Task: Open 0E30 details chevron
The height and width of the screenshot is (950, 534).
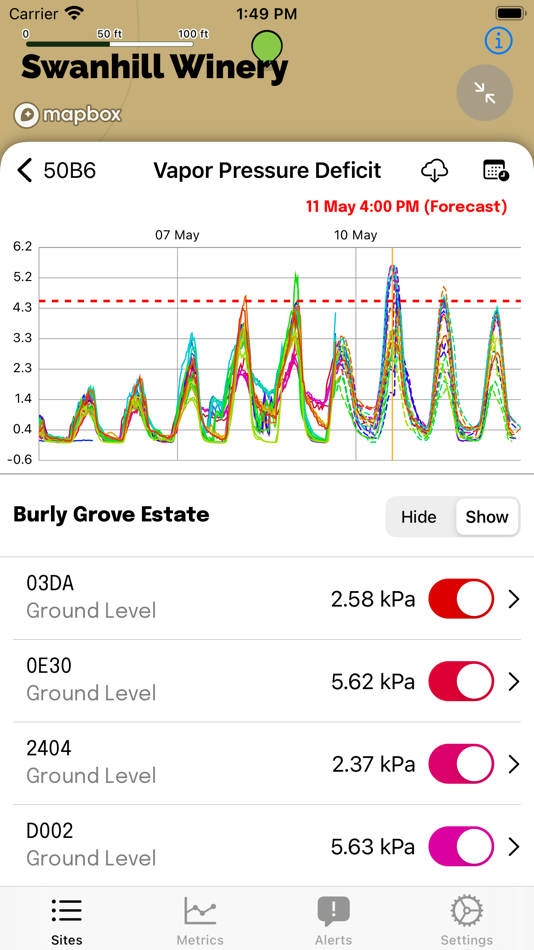Action: click(x=514, y=682)
